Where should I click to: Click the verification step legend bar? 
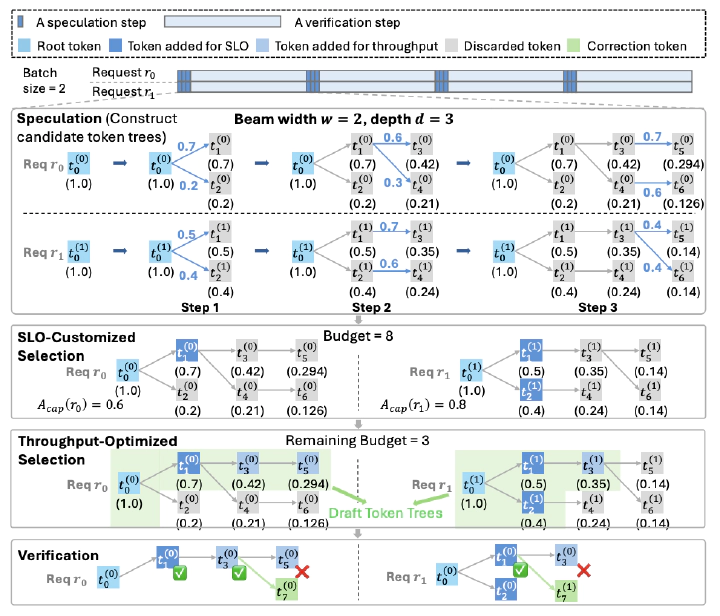click(222, 22)
